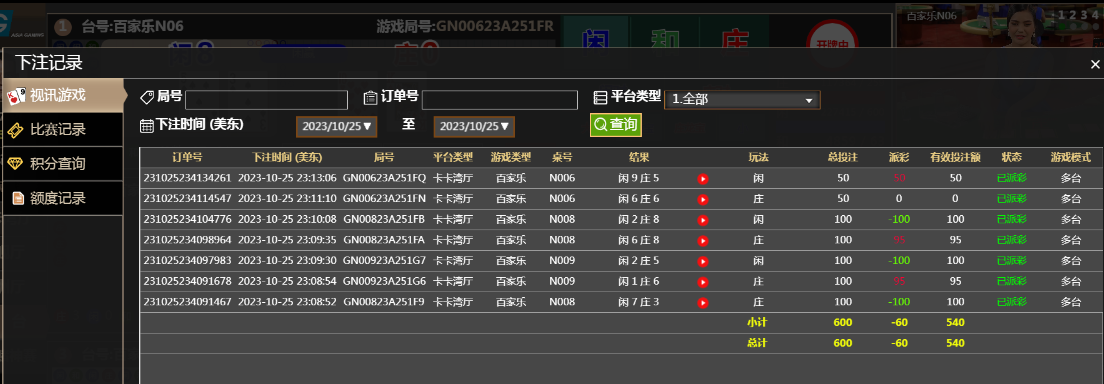Screen dimensions: 1104x384
Task: Click result text 闲 9 庄 5
Action: tap(639, 178)
